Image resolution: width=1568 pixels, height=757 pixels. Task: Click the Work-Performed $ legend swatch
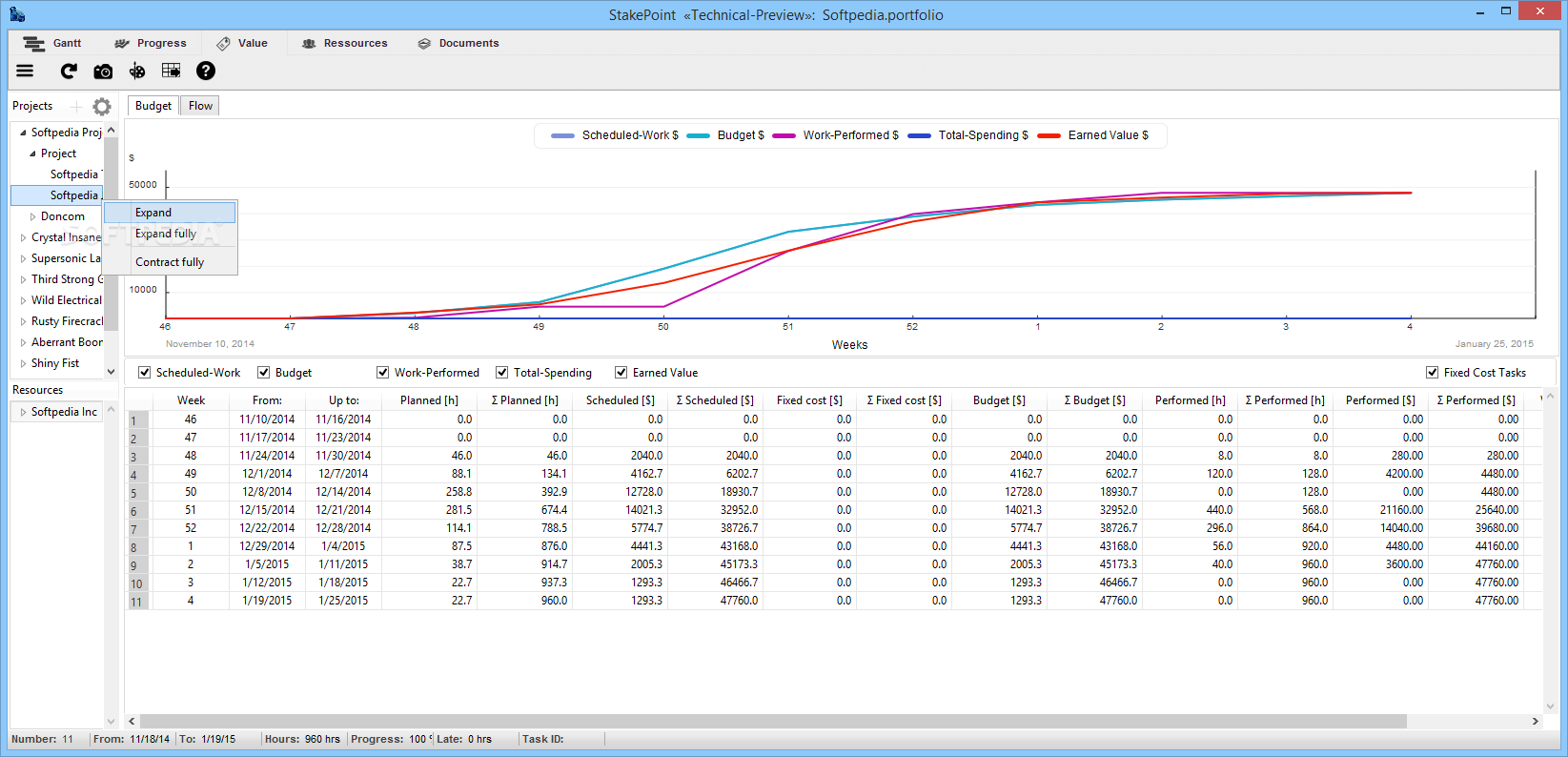[784, 135]
